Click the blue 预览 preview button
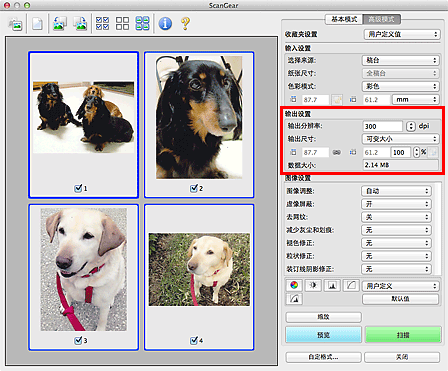Image resolution: width=448 pixels, height=371 pixels. pyautogui.click(x=323, y=335)
